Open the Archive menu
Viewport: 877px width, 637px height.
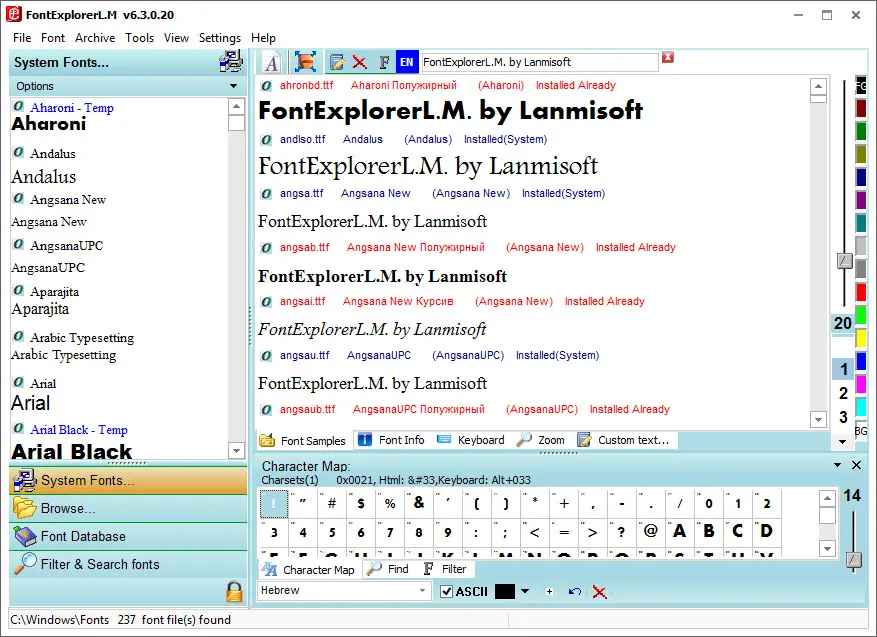(x=95, y=37)
